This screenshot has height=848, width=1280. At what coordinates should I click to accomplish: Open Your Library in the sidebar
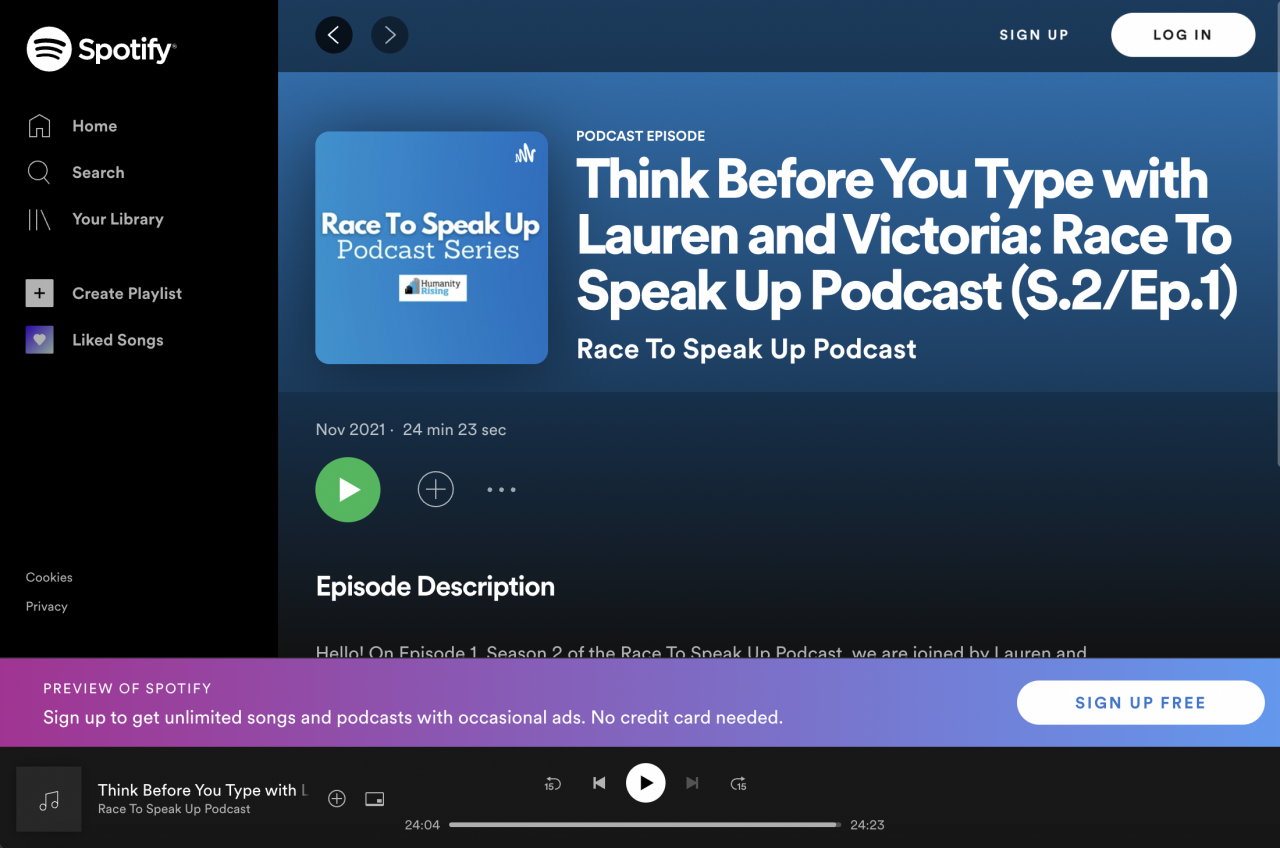[117, 219]
